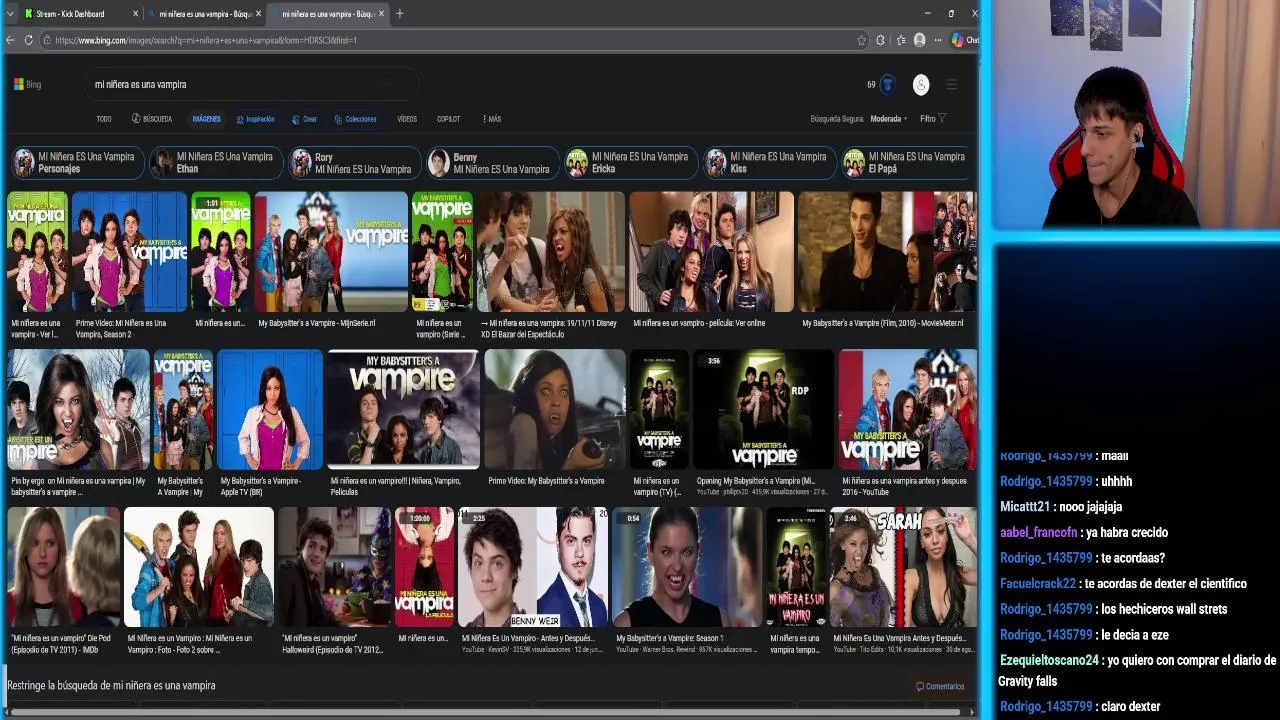
Task: Click 'Restringe la búsqueda' text
Action: click(x=111, y=685)
